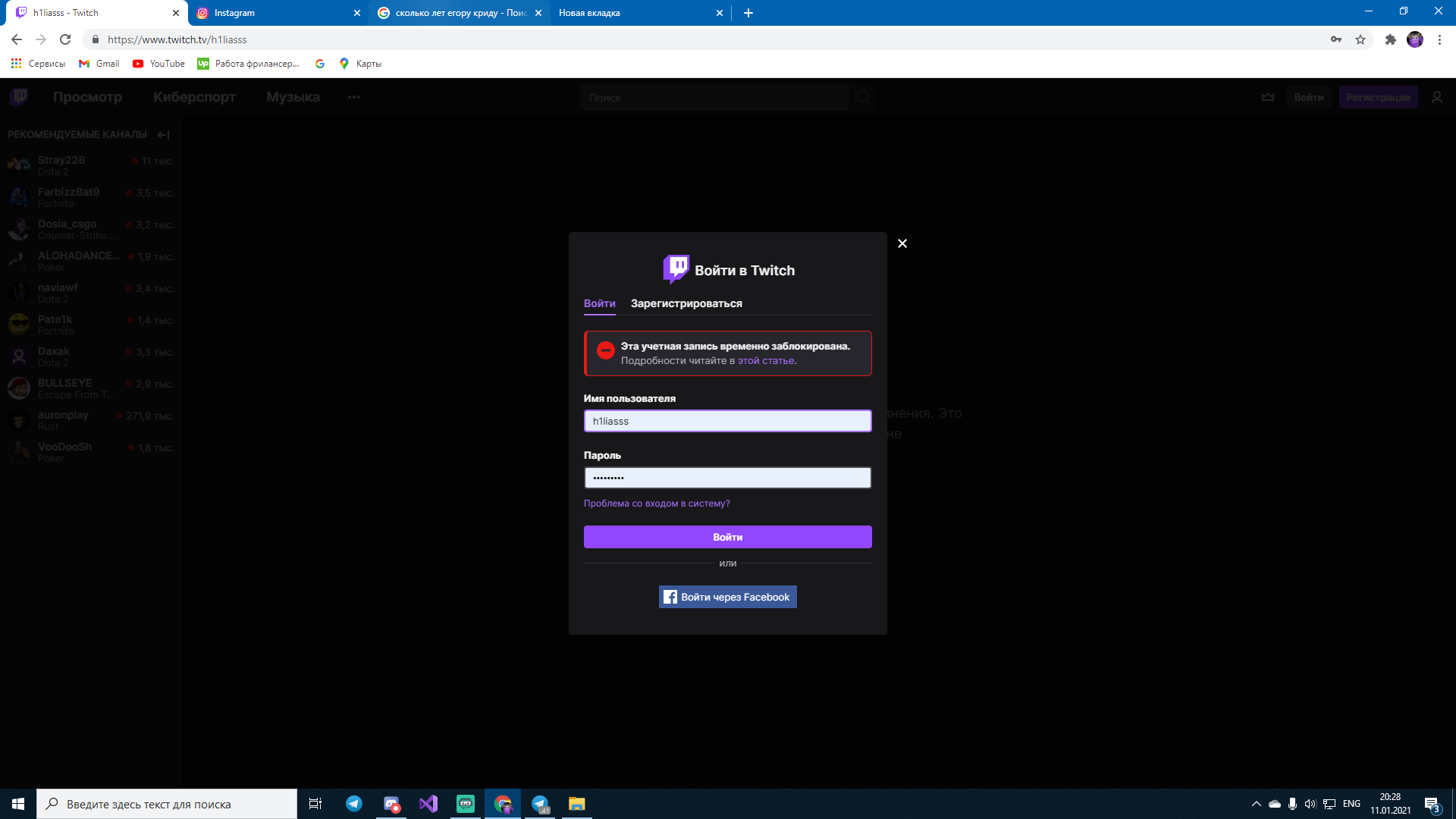Click the Windows taskbar search box
Image resolution: width=1456 pixels, height=819 pixels.
click(x=167, y=804)
